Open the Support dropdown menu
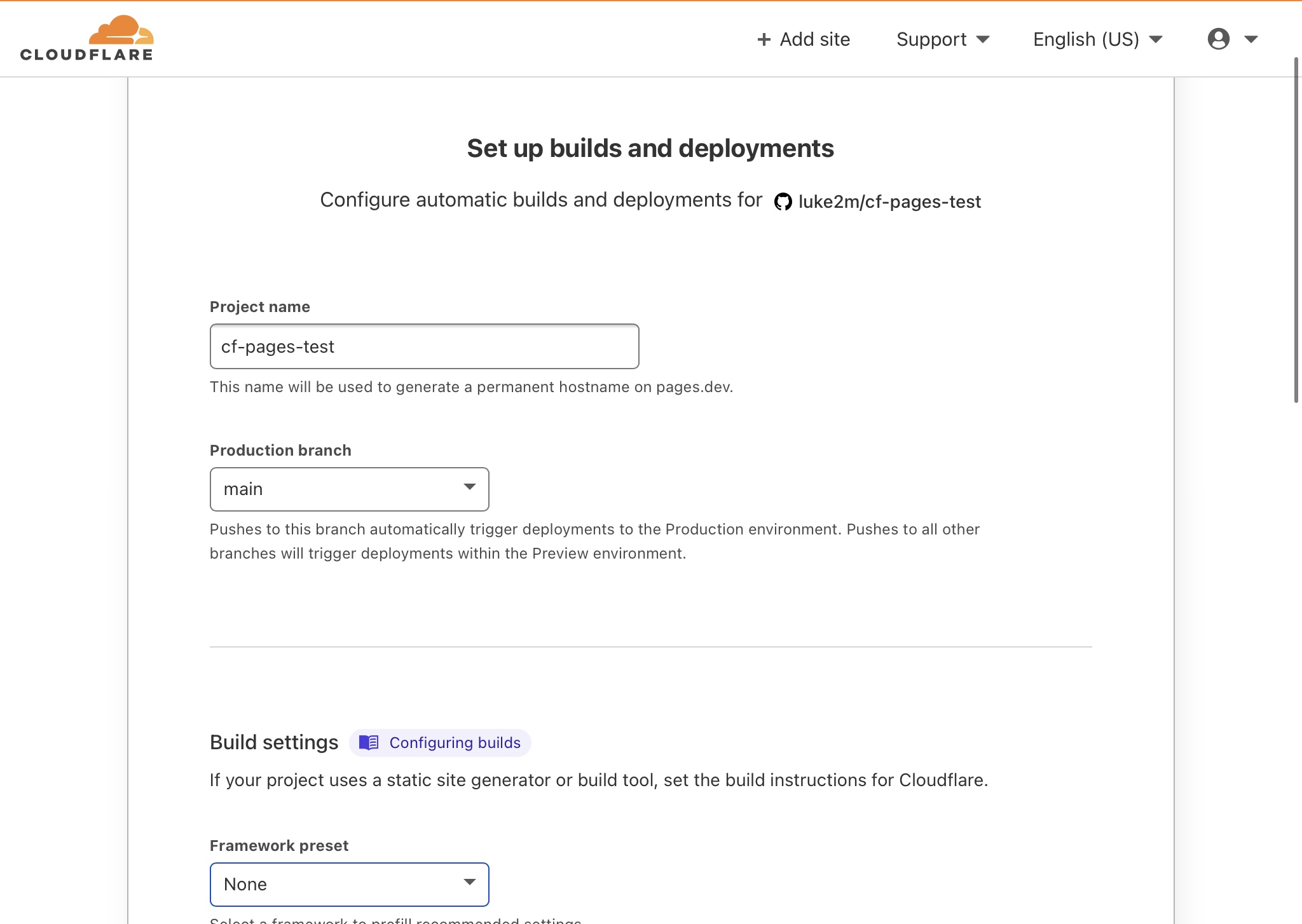Image resolution: width=1302 pixels, height=924 pixels. click(x=943, y=39)
